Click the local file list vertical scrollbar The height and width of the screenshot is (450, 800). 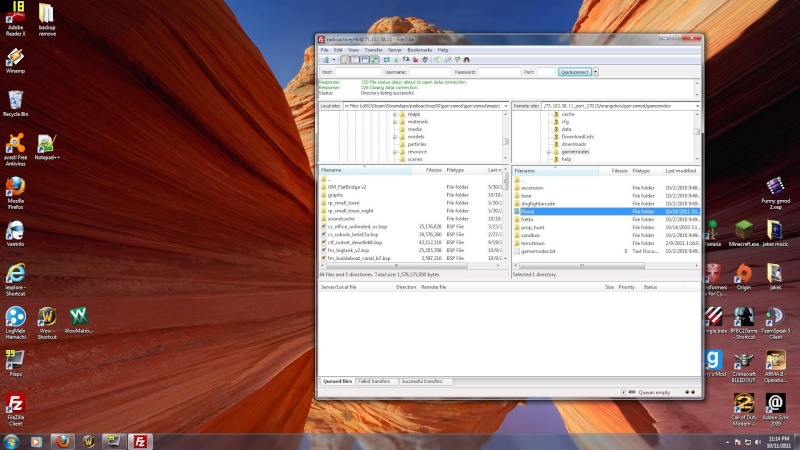click(x=505, y=180)
